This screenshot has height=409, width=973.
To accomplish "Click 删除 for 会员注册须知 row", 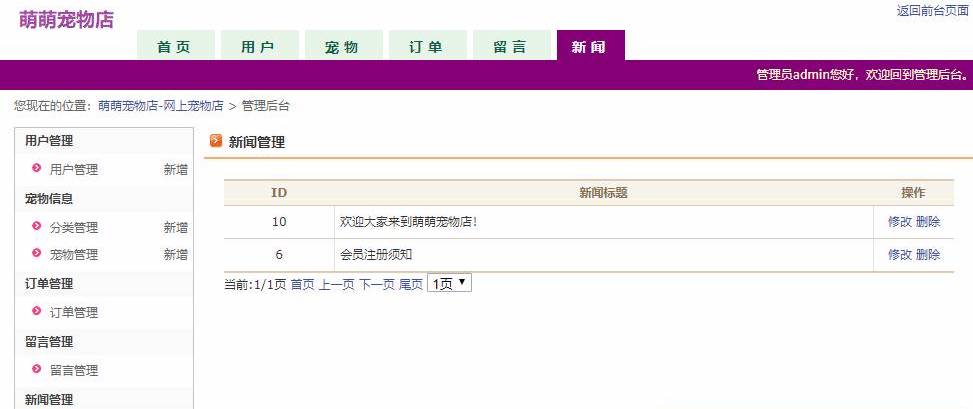I will (x=928, y=254).
